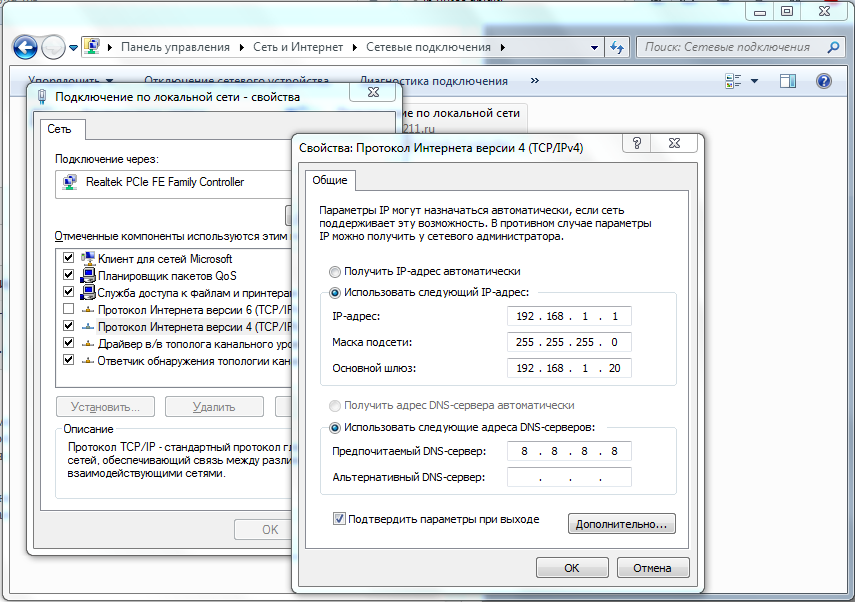This screenshot has height=602, width=855.
Task: Click the Realtek network adapter icon
Action: coord(70,182)
